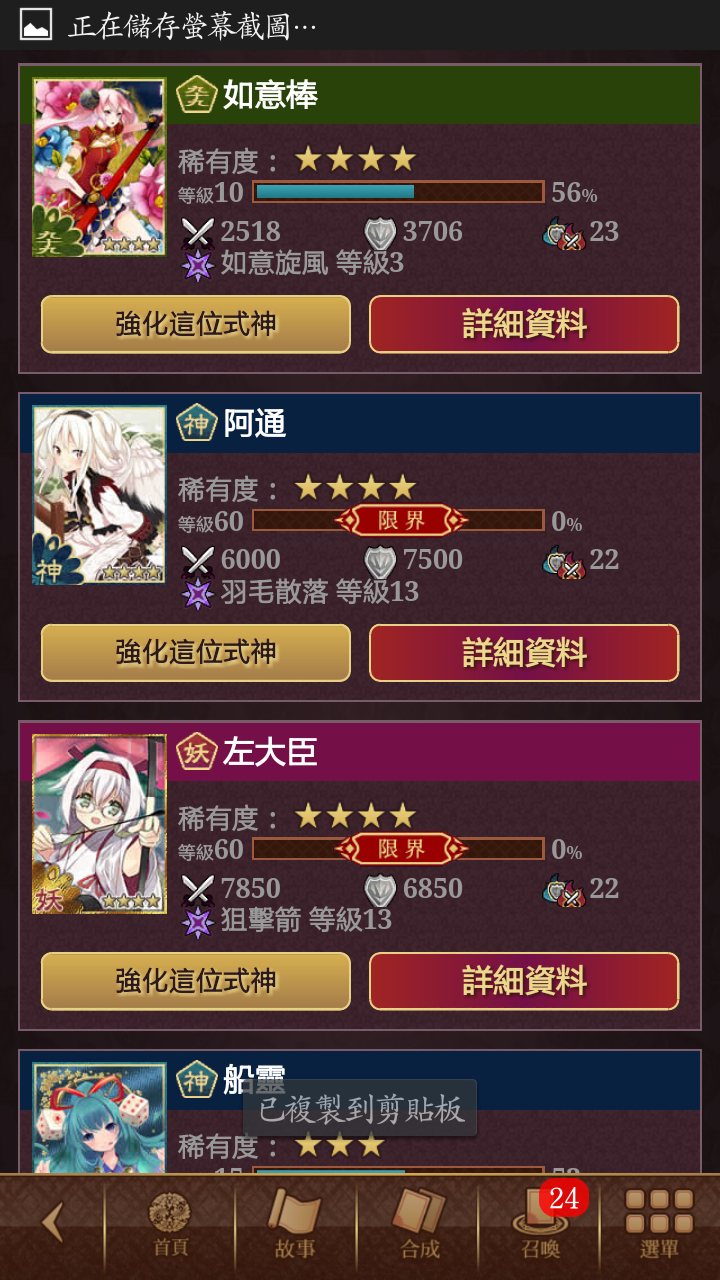Select 左大臣 character portrait
720x1280 pixels.
coord(99,824)
